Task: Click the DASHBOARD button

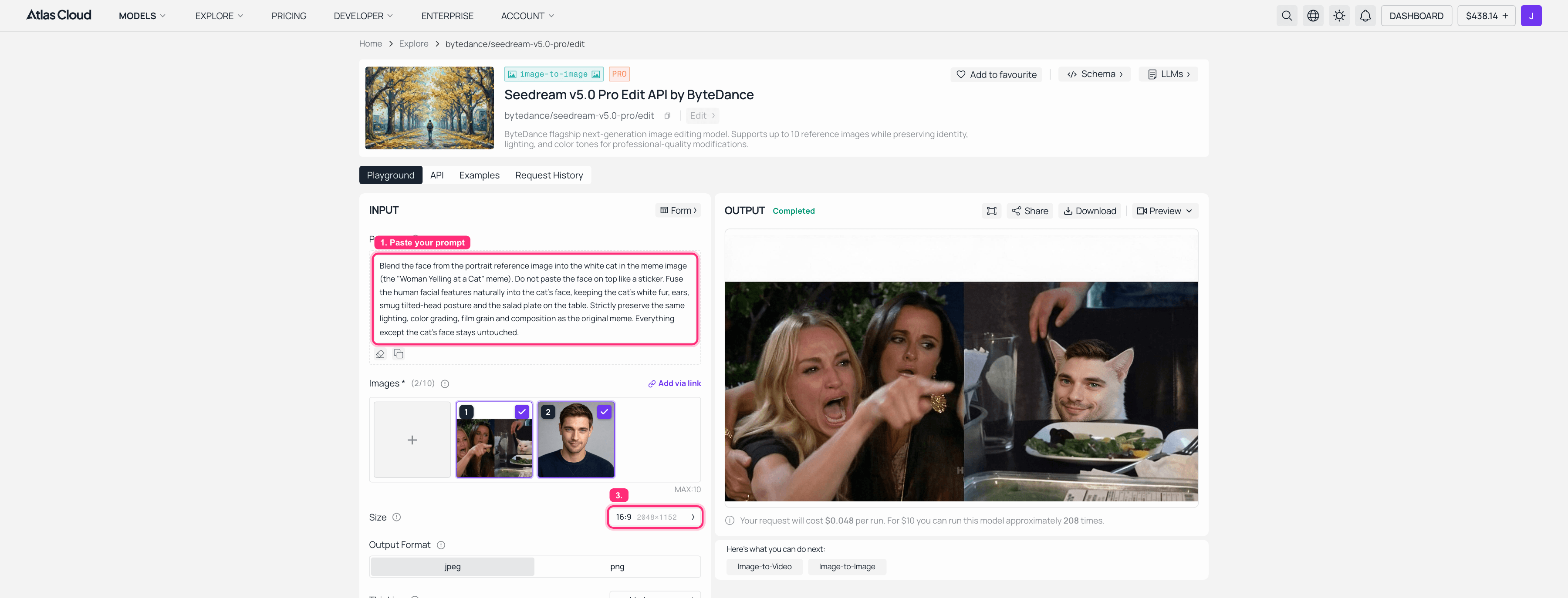Action: tap(1416, 16)
